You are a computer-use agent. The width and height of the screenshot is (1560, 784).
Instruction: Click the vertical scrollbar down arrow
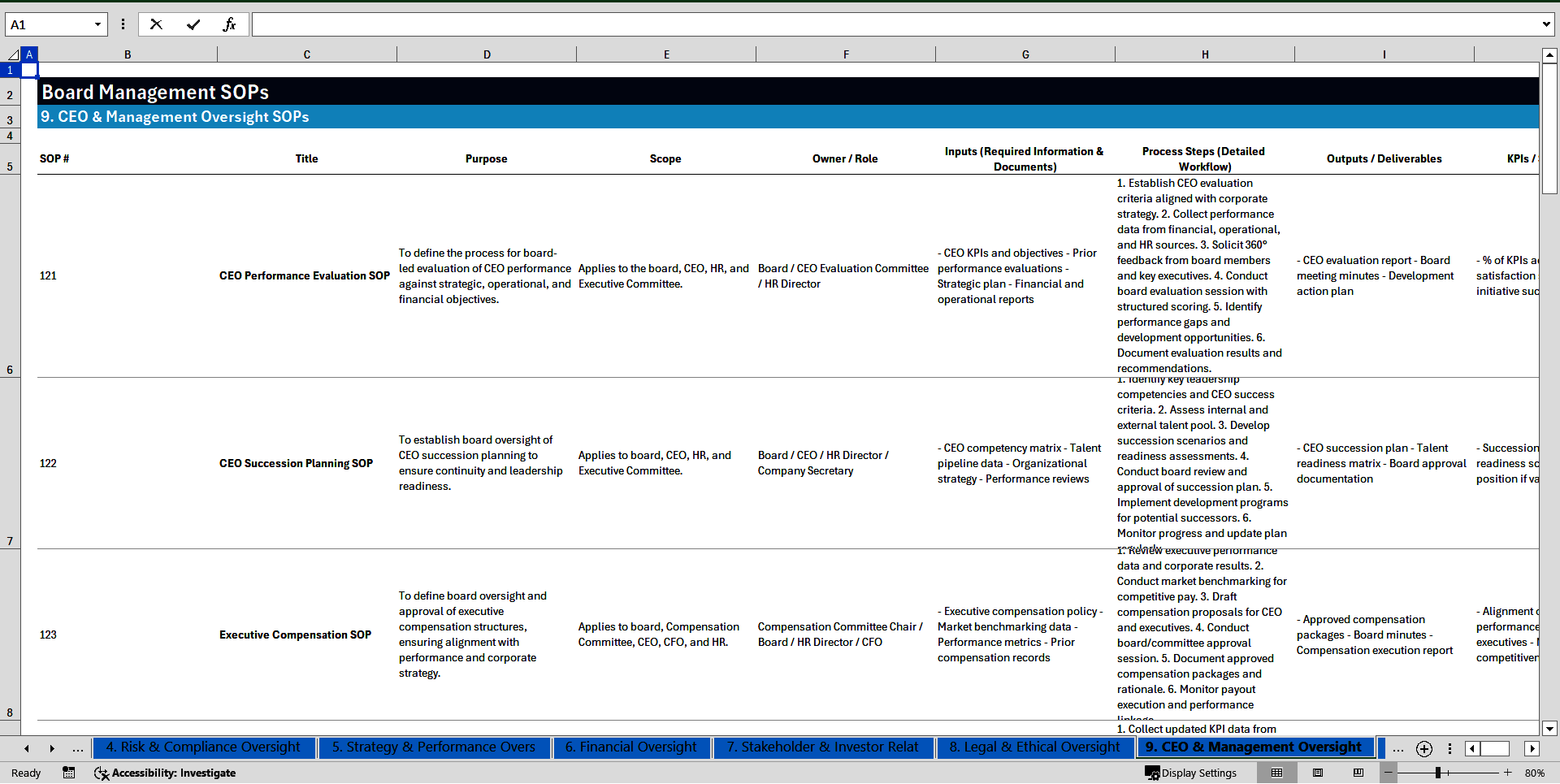[x=1549, y=729]
